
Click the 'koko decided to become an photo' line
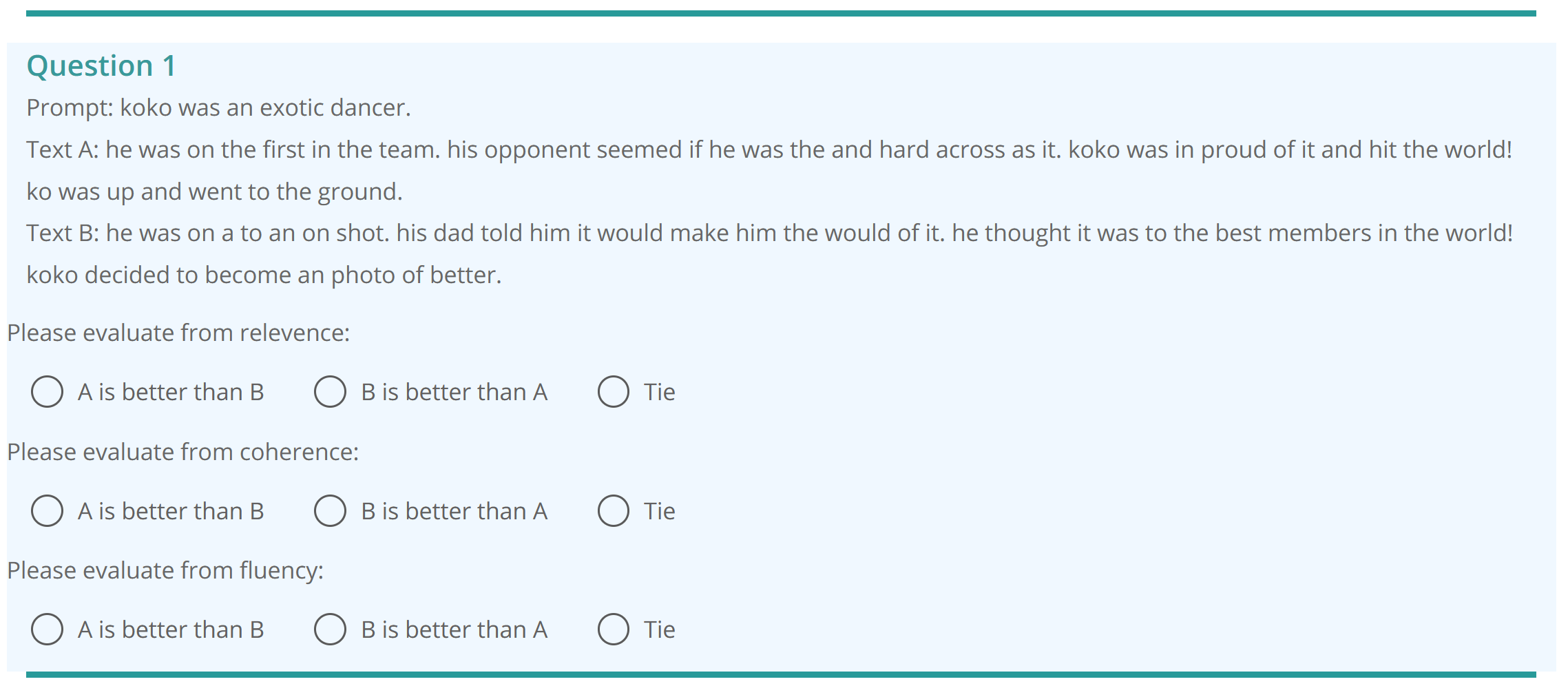click(264, 276)
